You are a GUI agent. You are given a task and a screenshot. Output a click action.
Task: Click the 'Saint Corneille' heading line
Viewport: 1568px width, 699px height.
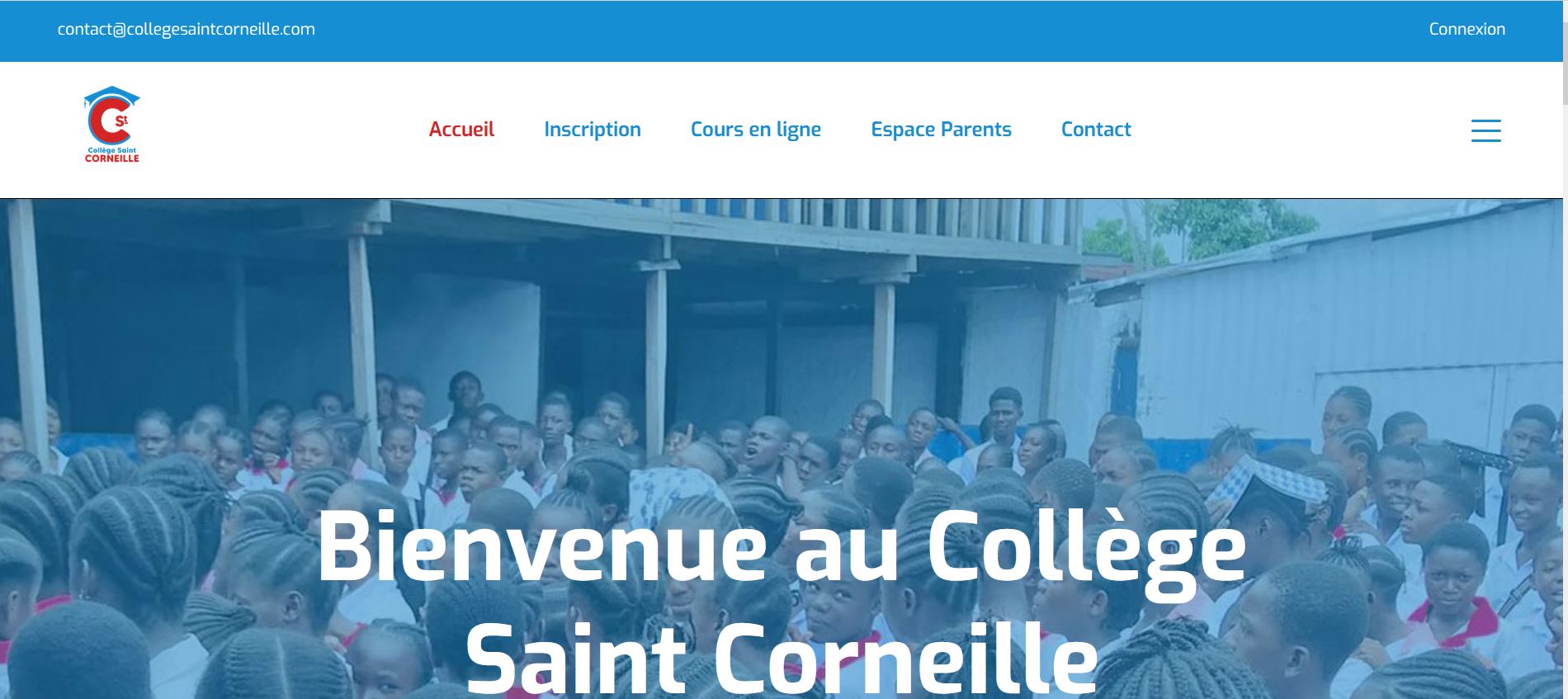[x=781, y=658]
